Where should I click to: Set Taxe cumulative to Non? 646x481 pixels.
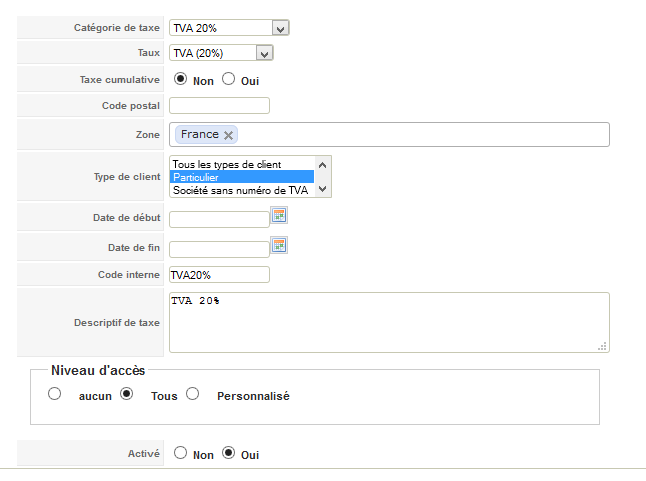point(180,79)
